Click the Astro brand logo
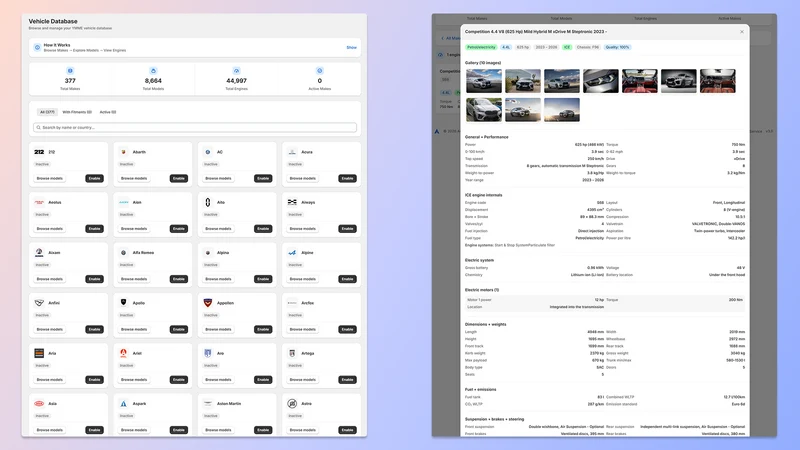Viewport: 800px width, 450px height. [x=292, y=404]
